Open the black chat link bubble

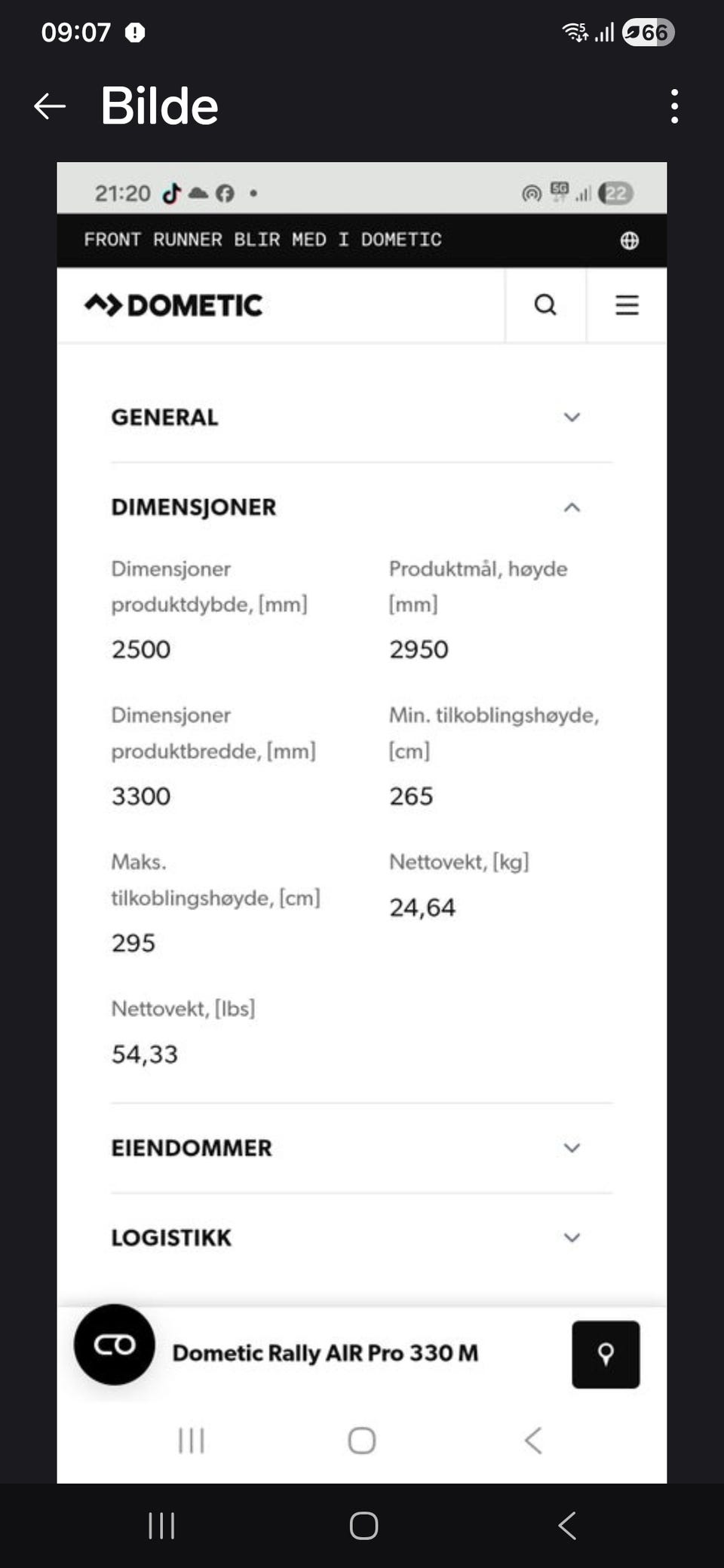[115, 1344]
